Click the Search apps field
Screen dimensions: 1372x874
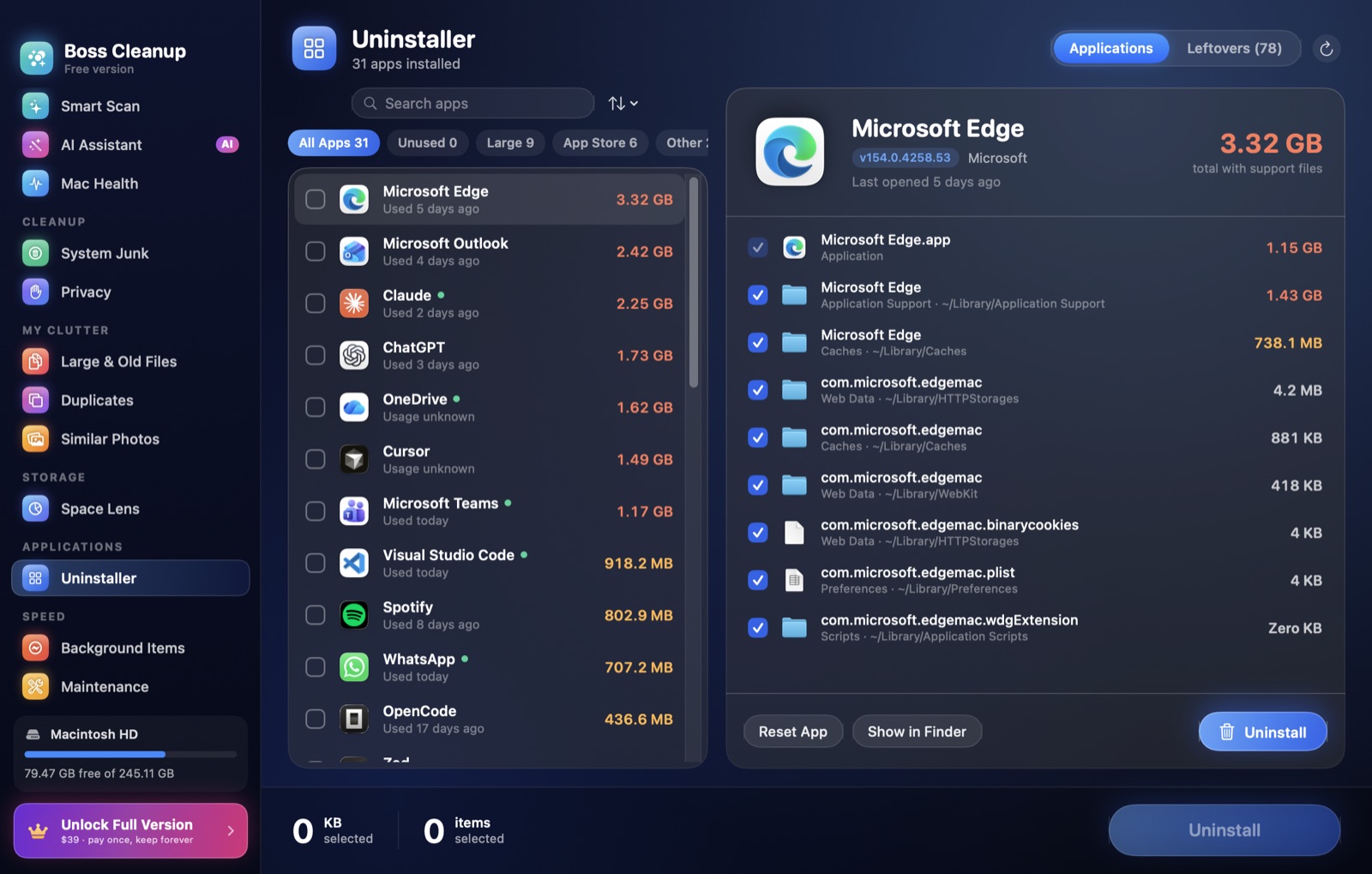[472, 103]
